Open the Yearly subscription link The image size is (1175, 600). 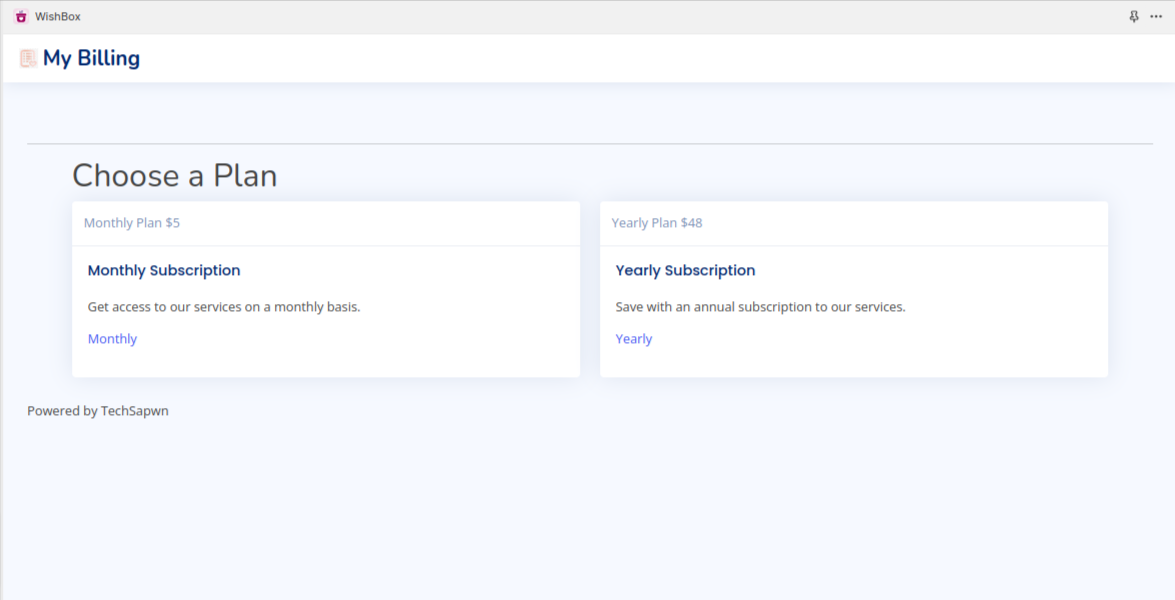click(x=634, y=339)
